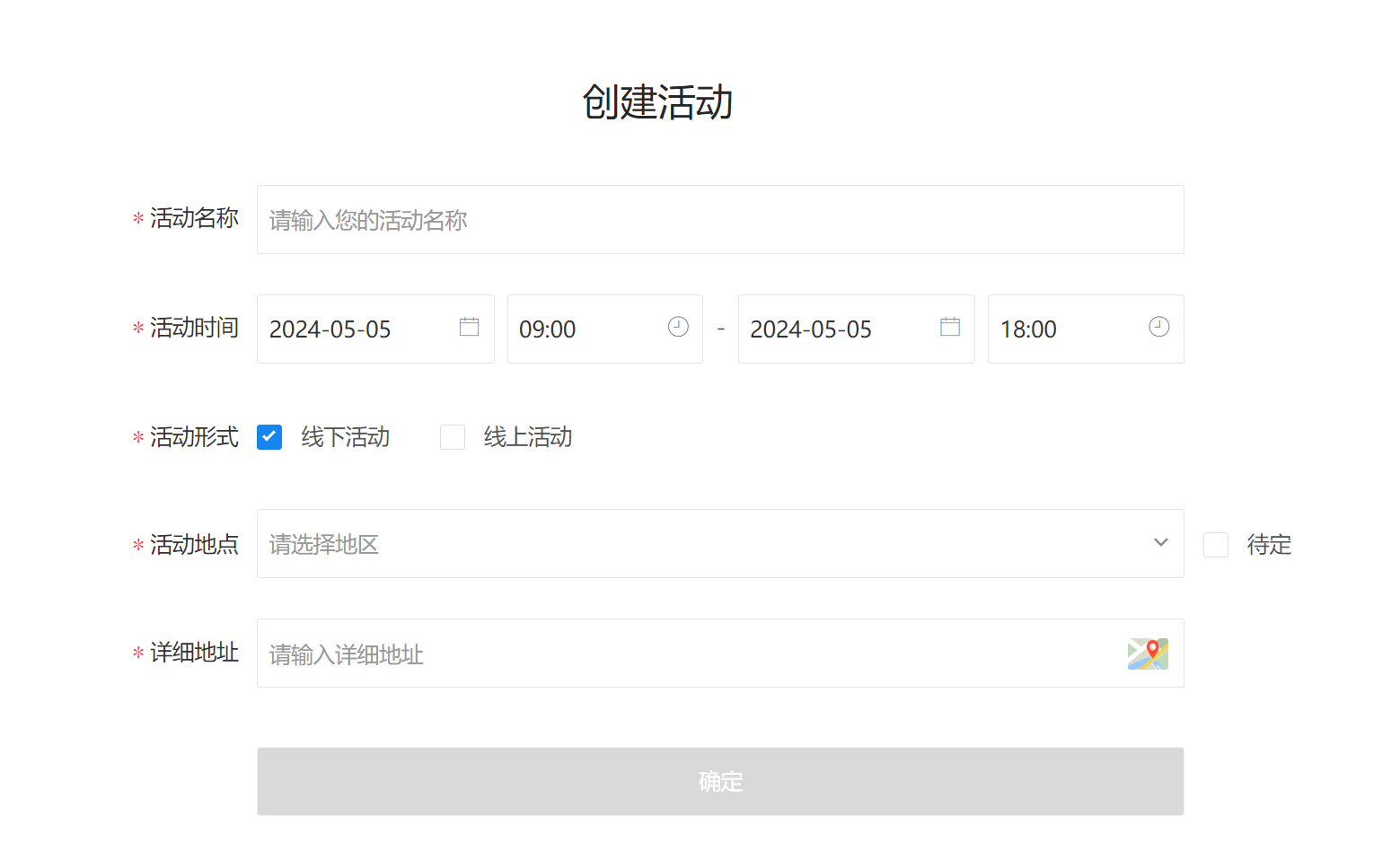
Task: Click the 活动名称 field label
Action: (x=194, y=218)
